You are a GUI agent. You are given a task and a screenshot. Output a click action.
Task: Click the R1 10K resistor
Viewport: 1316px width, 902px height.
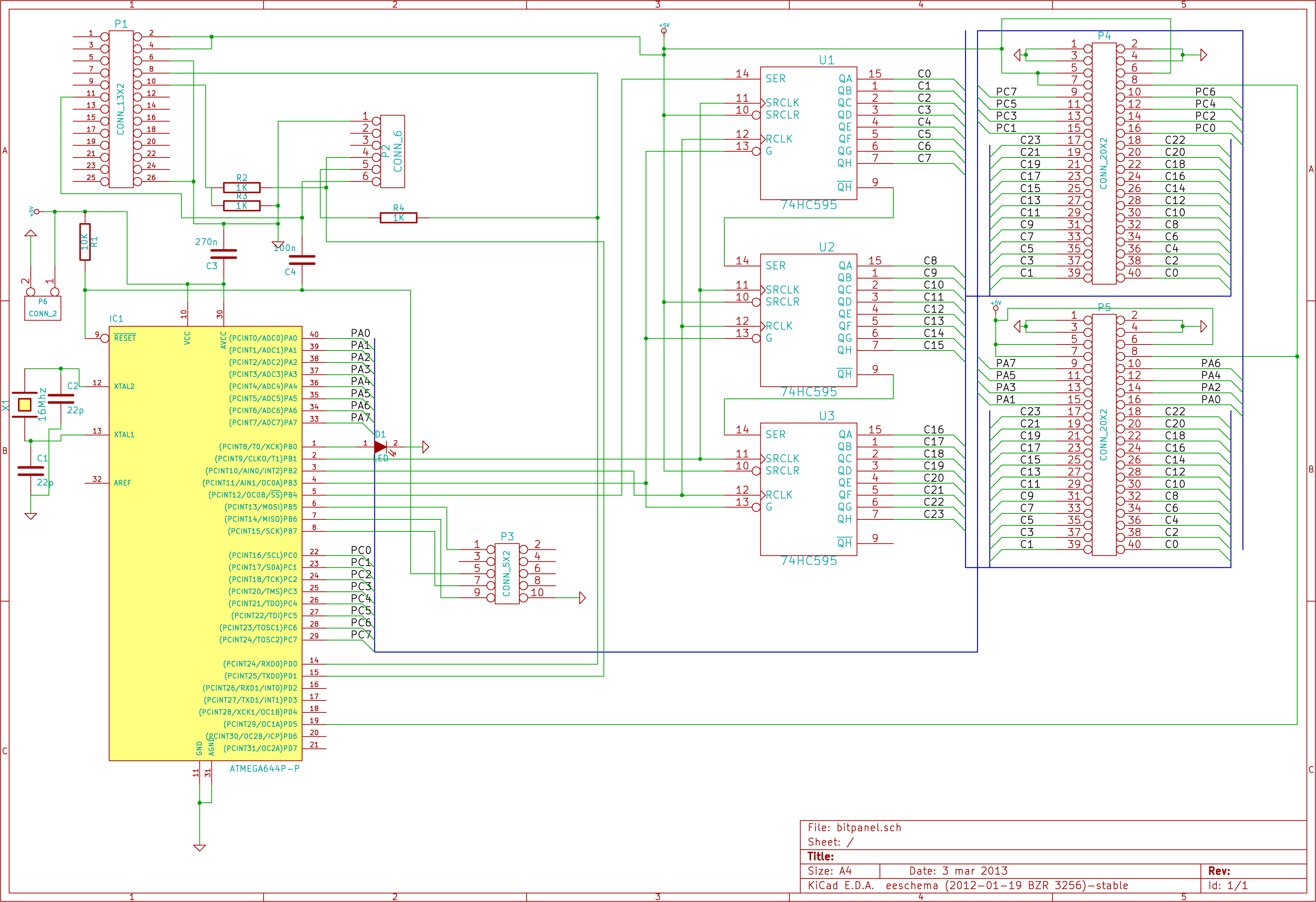(85, 242)
